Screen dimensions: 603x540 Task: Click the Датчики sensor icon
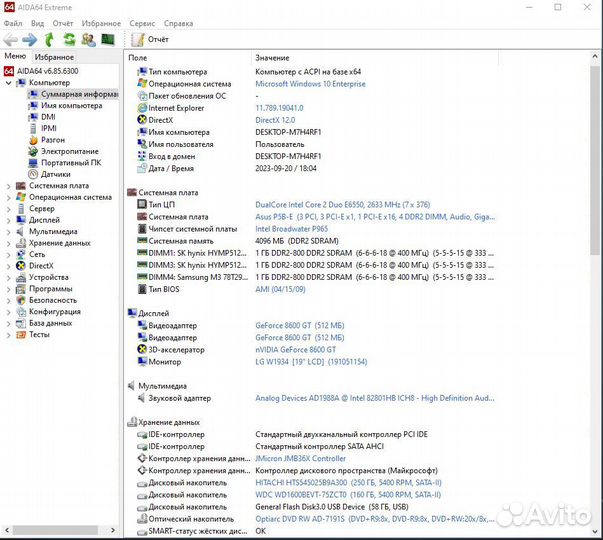(x=33, y=174)
